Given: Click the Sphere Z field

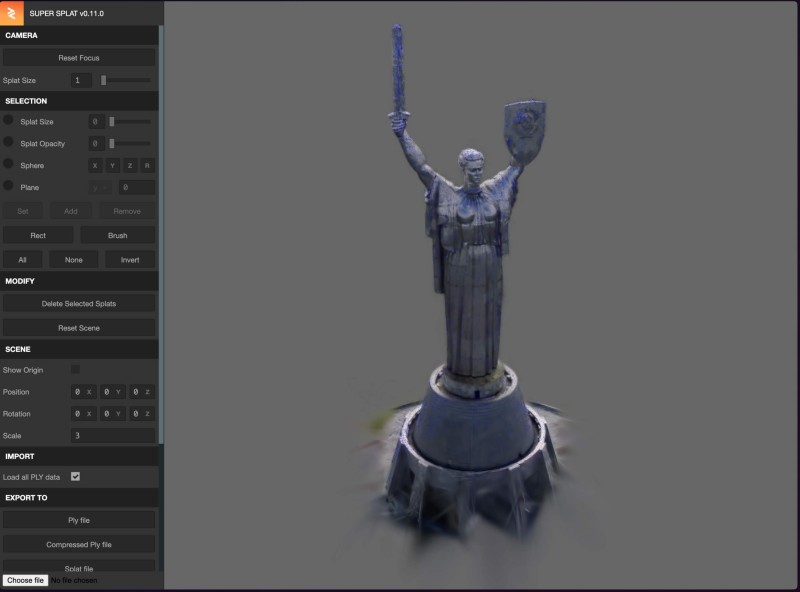Looking at the screenshot, I should pos(130,165).
